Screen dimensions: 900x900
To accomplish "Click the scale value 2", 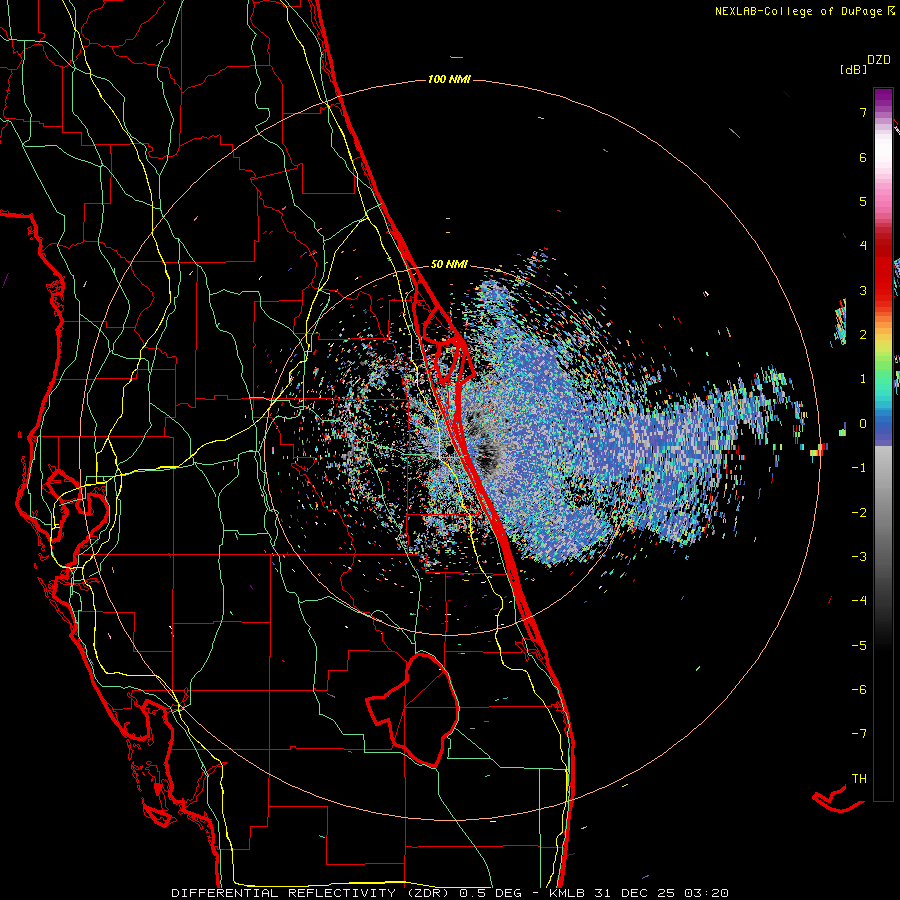I will pyautogui.click(x=863, y=335).
